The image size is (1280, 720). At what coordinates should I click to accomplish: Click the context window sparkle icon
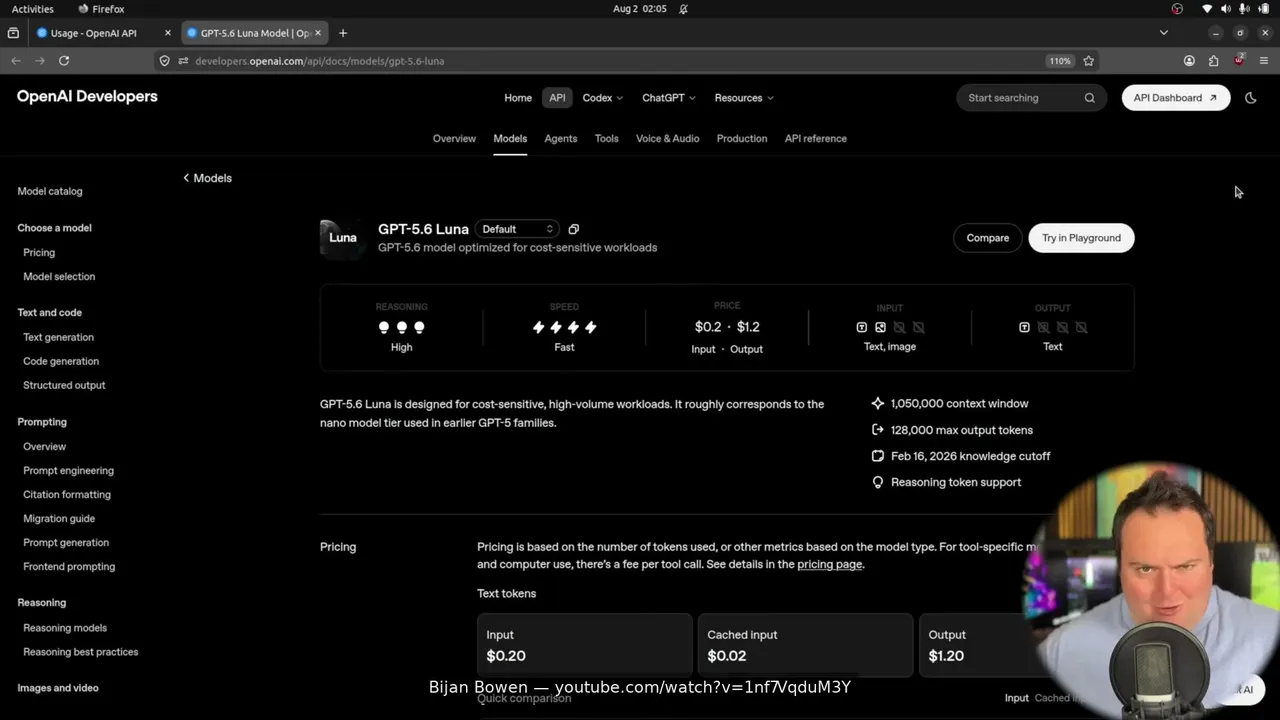[x=878, y=404]
